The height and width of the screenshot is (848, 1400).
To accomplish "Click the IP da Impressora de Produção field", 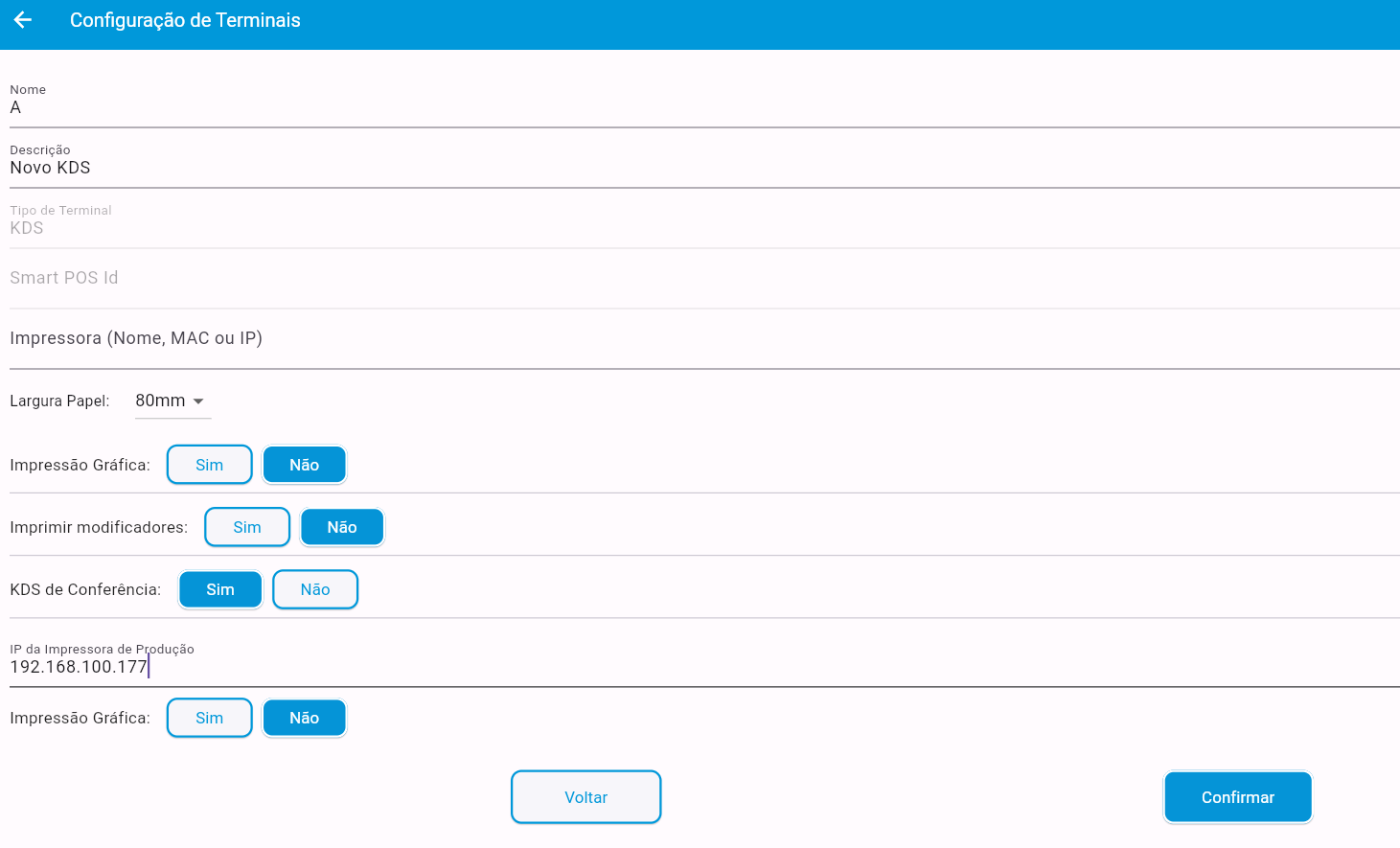I will [700, 667].
